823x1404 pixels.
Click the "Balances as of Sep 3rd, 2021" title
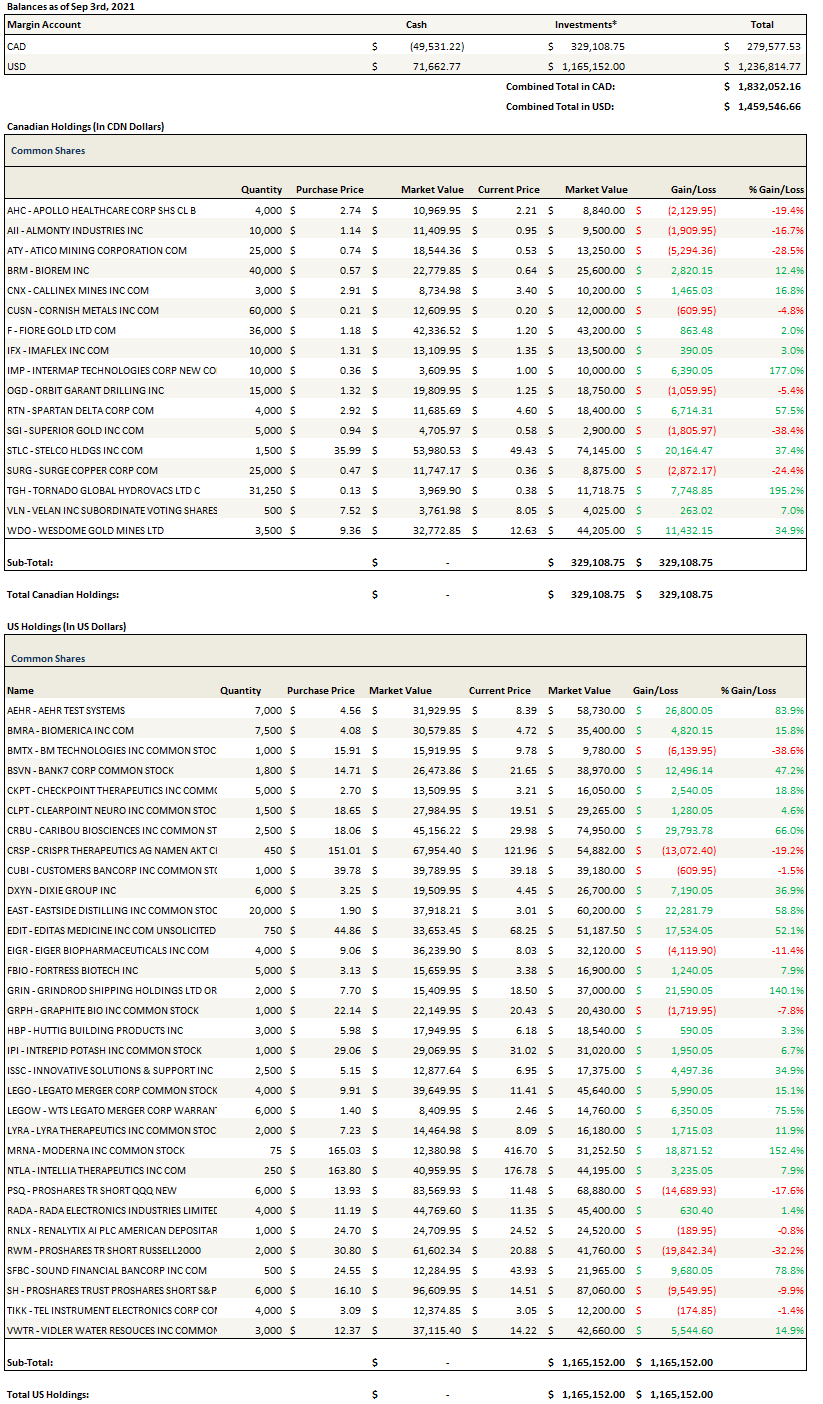pyautogui.click(x=70, y=6)
